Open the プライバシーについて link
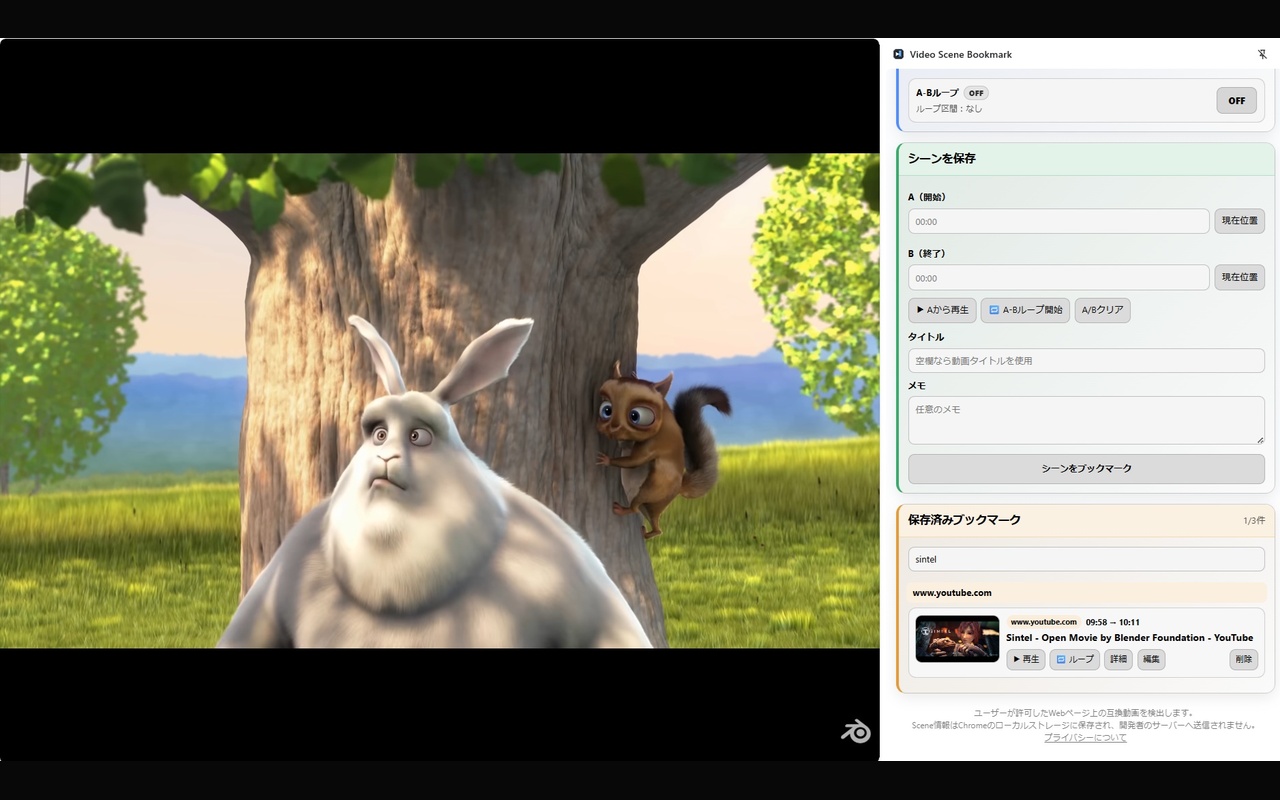The image size is (1280, 800). [x=1085, y=738]
